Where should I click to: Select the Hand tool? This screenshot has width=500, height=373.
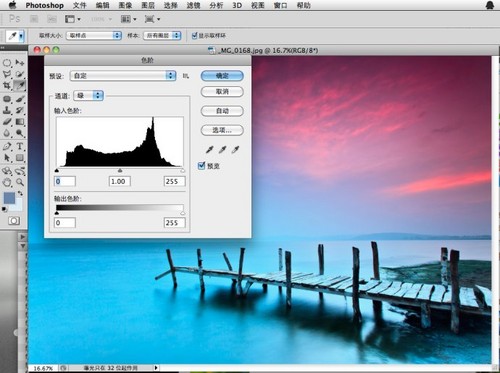pos(7,182)
